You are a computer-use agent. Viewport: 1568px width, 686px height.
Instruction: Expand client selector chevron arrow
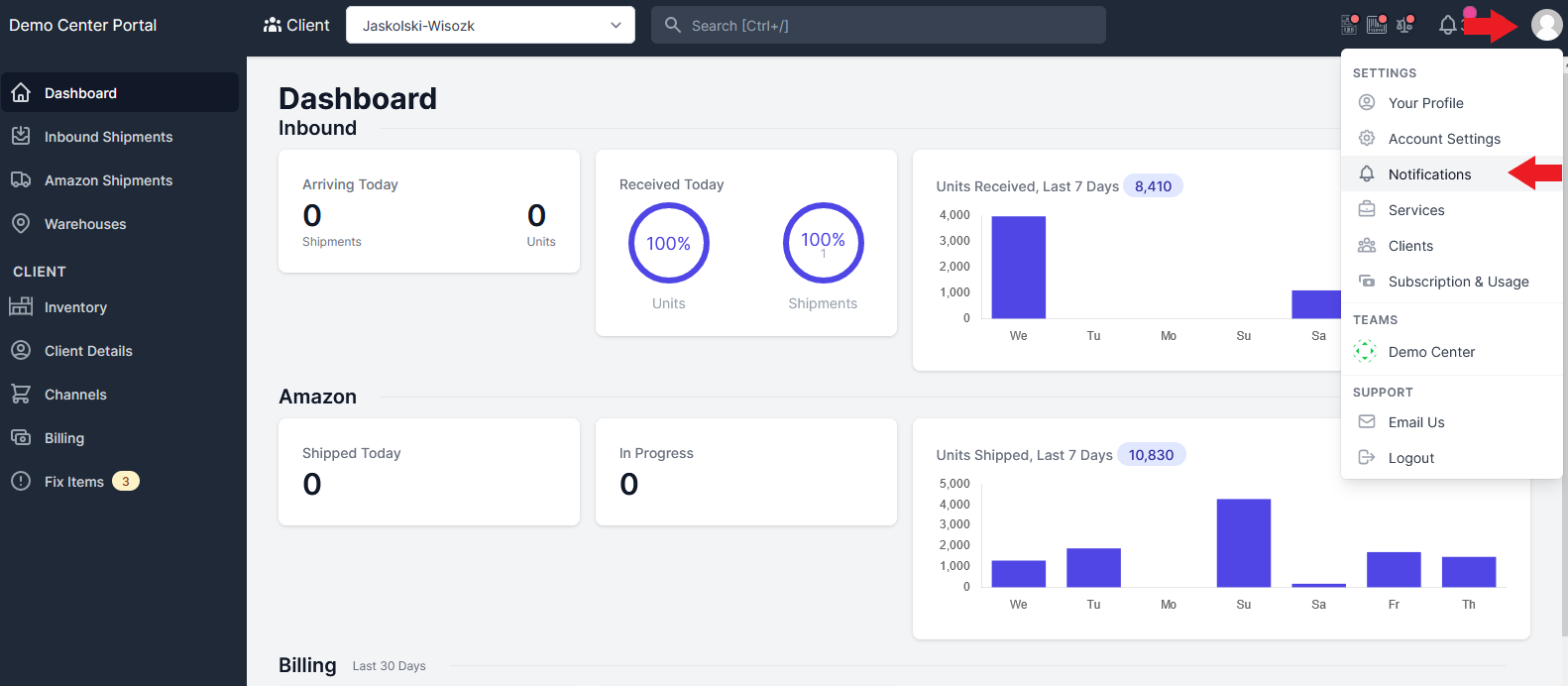616,25
